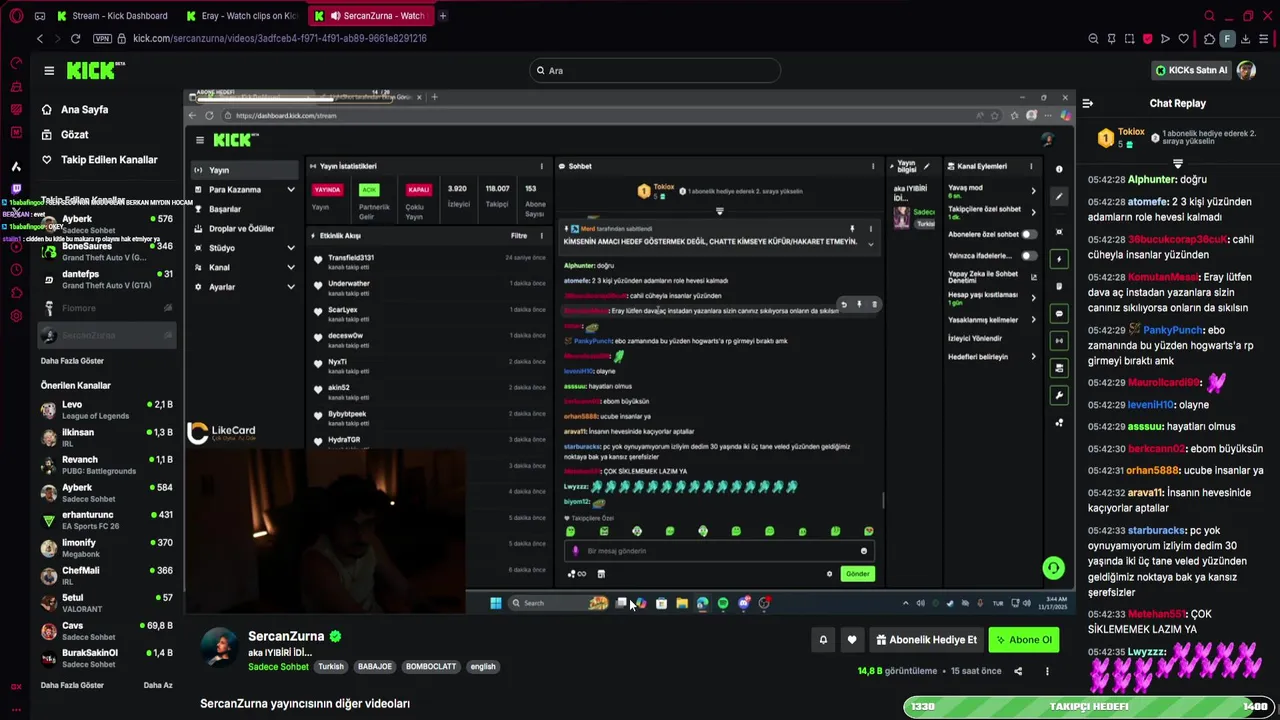Open erhanturunc recommended channel
Viewport: 1280px width, 720px height.
click(x=108, y=520)
